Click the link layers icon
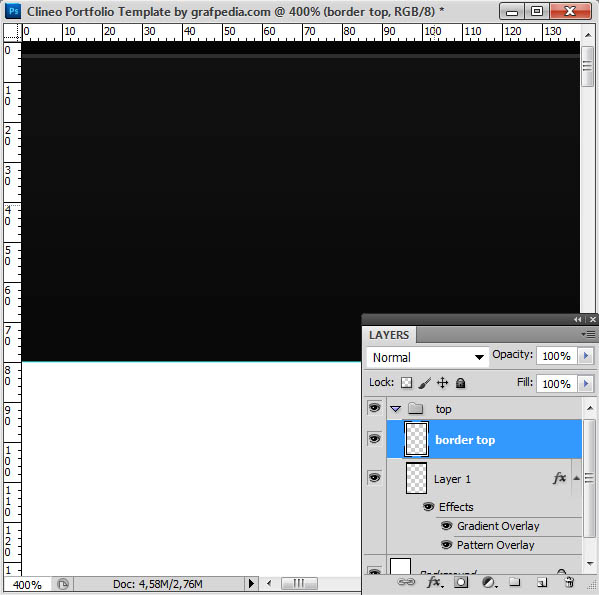 coord(406,582)
